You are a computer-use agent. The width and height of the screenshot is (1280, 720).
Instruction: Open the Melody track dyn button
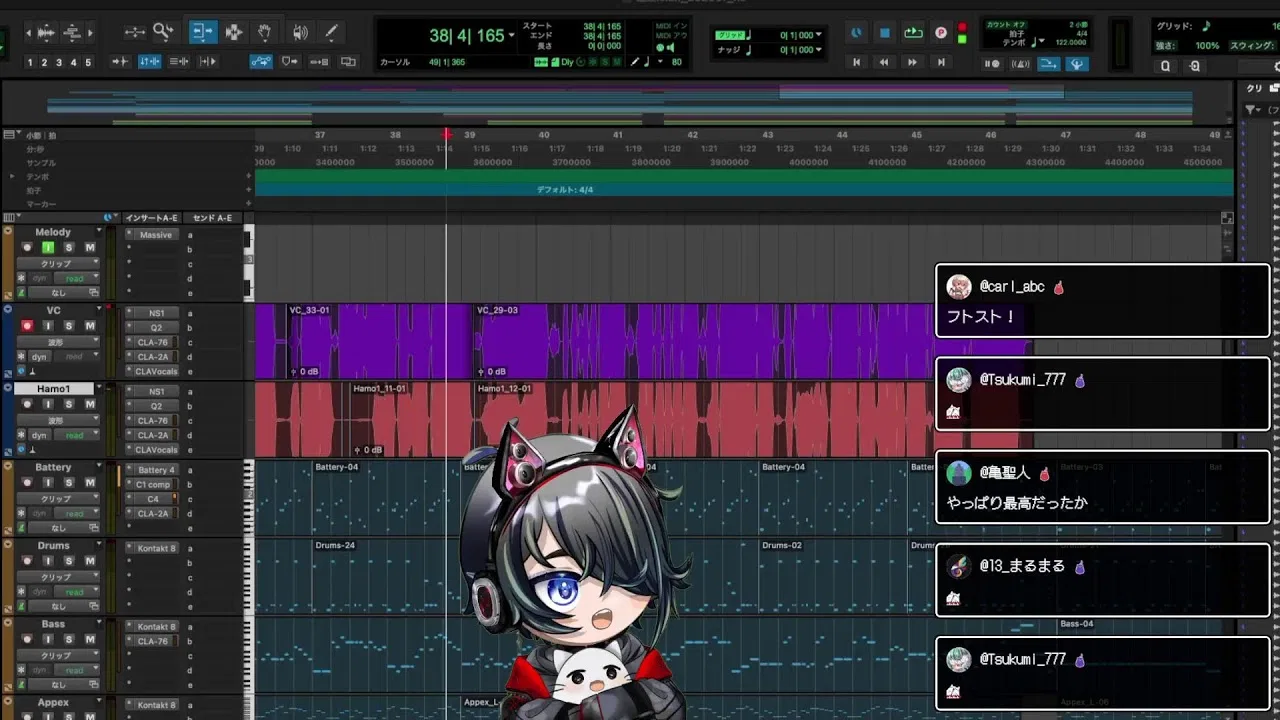point(39,278)
